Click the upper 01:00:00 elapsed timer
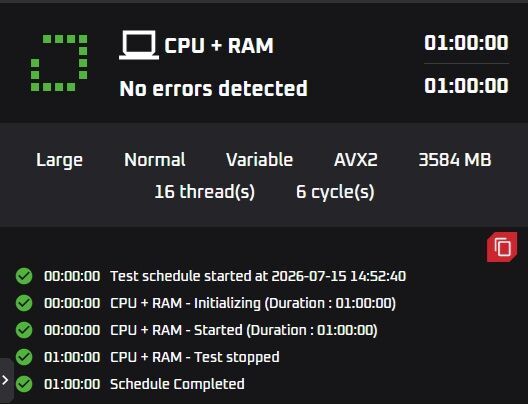Screen dimensions: 528x404 point(466,43)
